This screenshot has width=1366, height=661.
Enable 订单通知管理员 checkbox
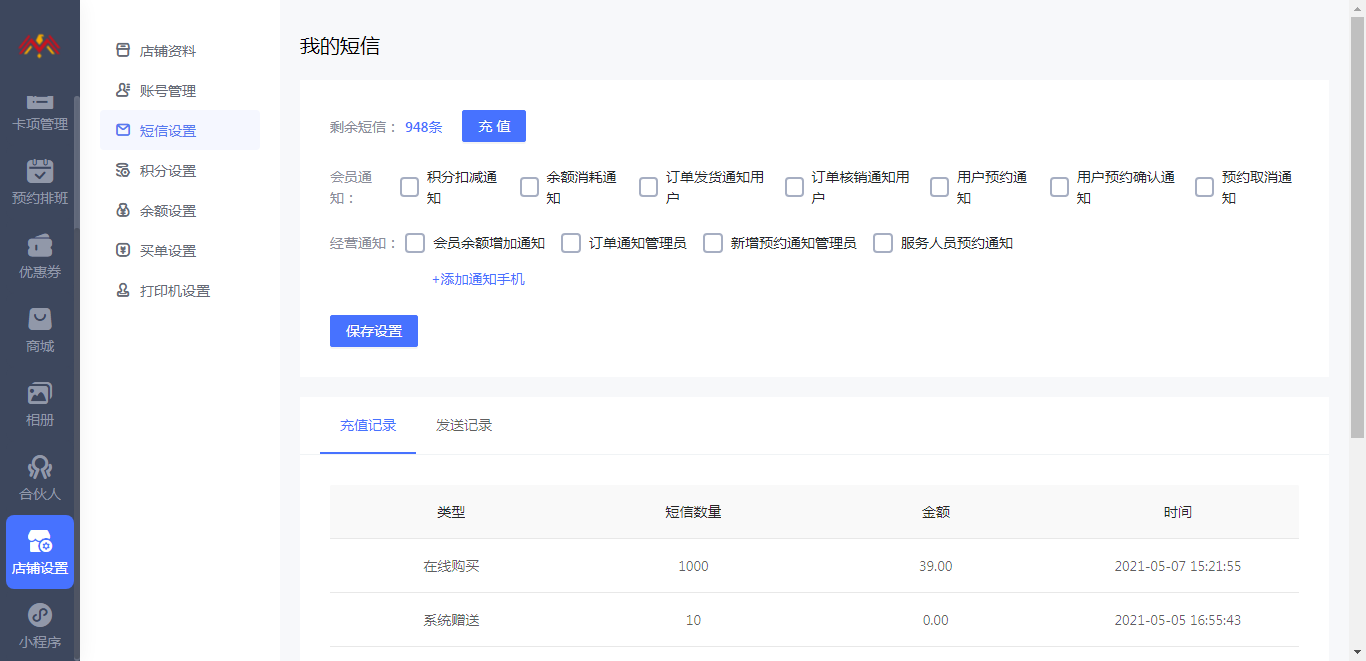(x=571, y=243)
